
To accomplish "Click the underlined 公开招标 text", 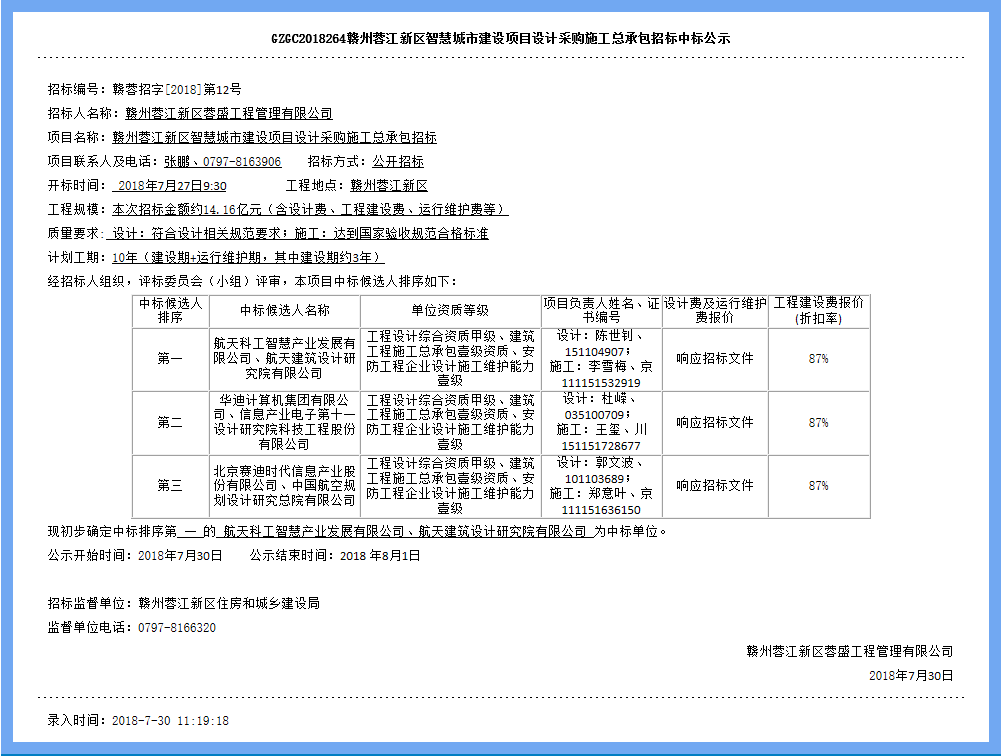I will click(x=398, y=162).
